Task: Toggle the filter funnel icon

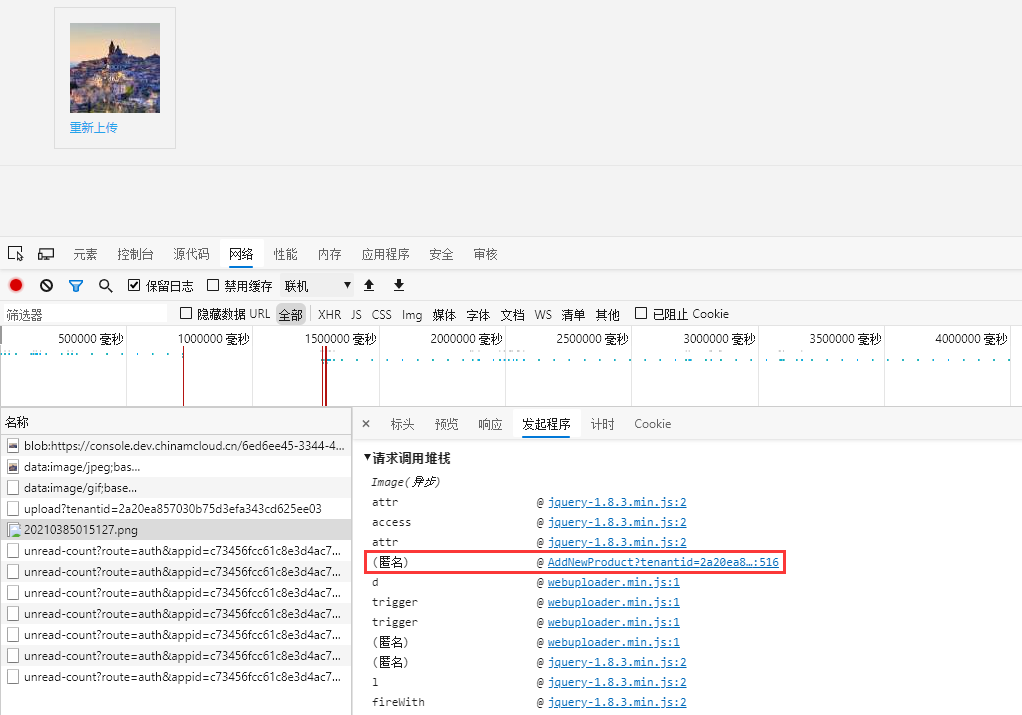Action: click(76, 285)
